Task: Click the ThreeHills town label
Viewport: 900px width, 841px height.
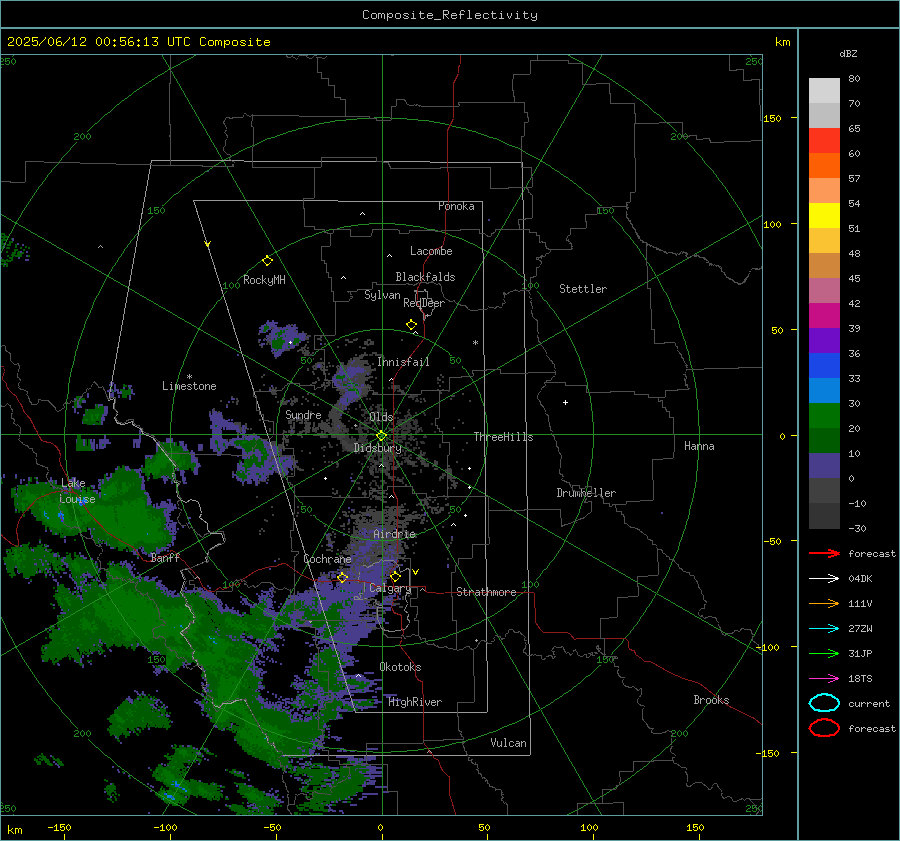Action: point(503,437)
